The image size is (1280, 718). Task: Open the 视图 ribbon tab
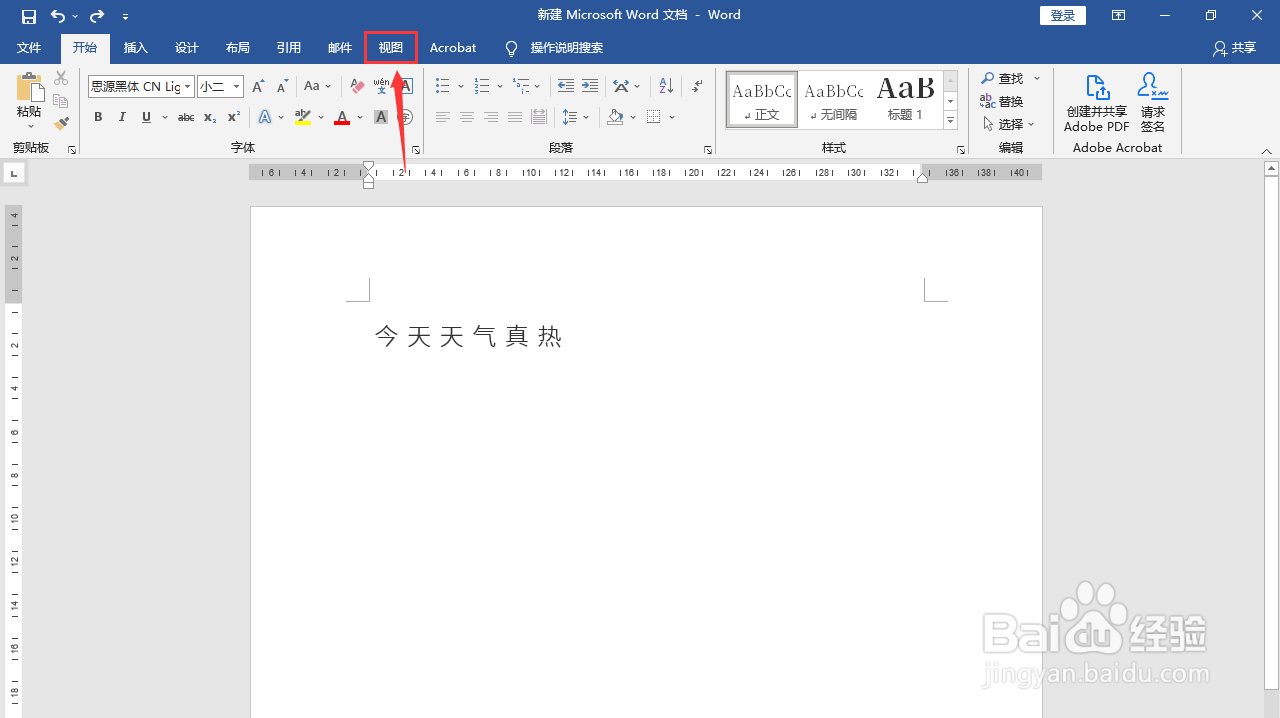point(390,47)
